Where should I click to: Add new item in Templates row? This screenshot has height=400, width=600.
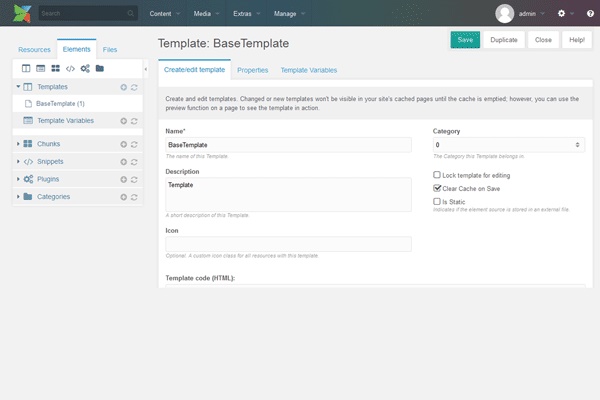coord(124,87)
